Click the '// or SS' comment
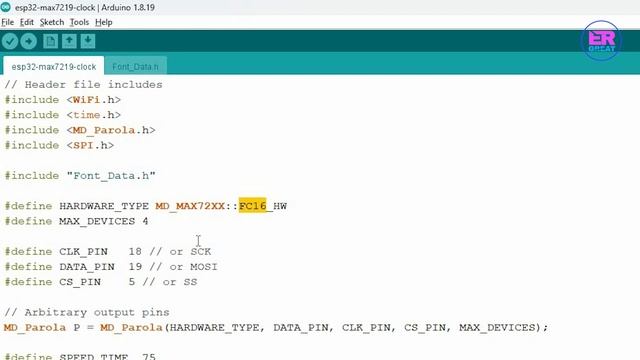Image resolution: width=640 pixels, height=360 pixels. [x=170, y=282]
